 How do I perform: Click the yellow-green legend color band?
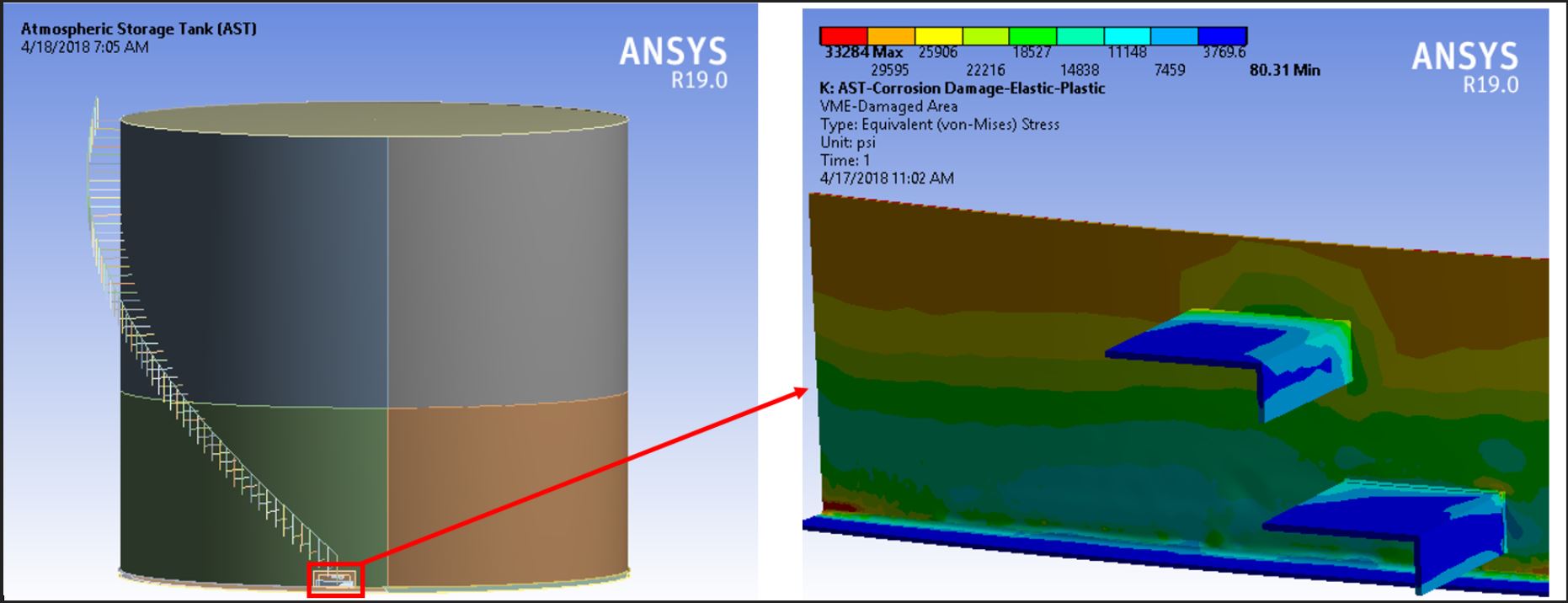click(x=985, y=35)
